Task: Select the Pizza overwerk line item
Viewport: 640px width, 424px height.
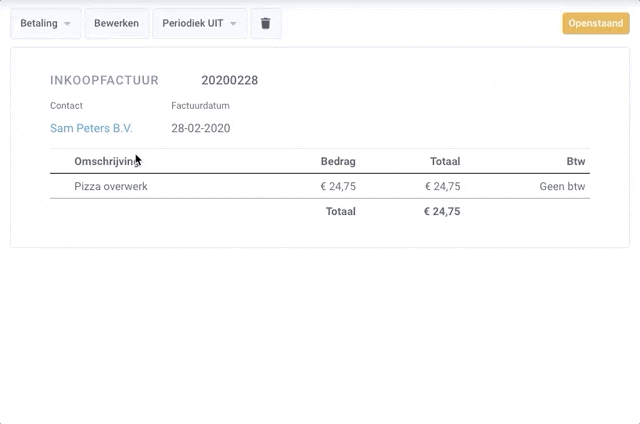Action: click(111, 186)
